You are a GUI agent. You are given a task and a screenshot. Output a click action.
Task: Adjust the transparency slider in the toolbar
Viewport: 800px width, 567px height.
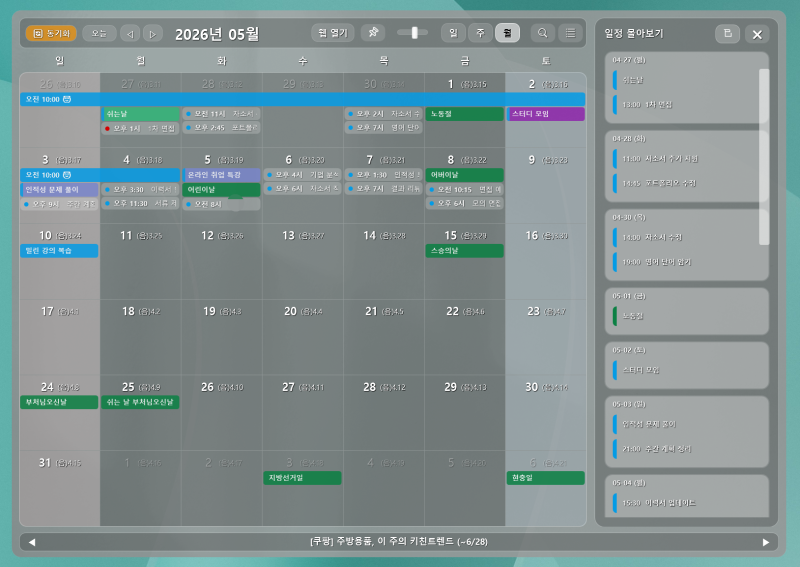[x=413, y=33]
